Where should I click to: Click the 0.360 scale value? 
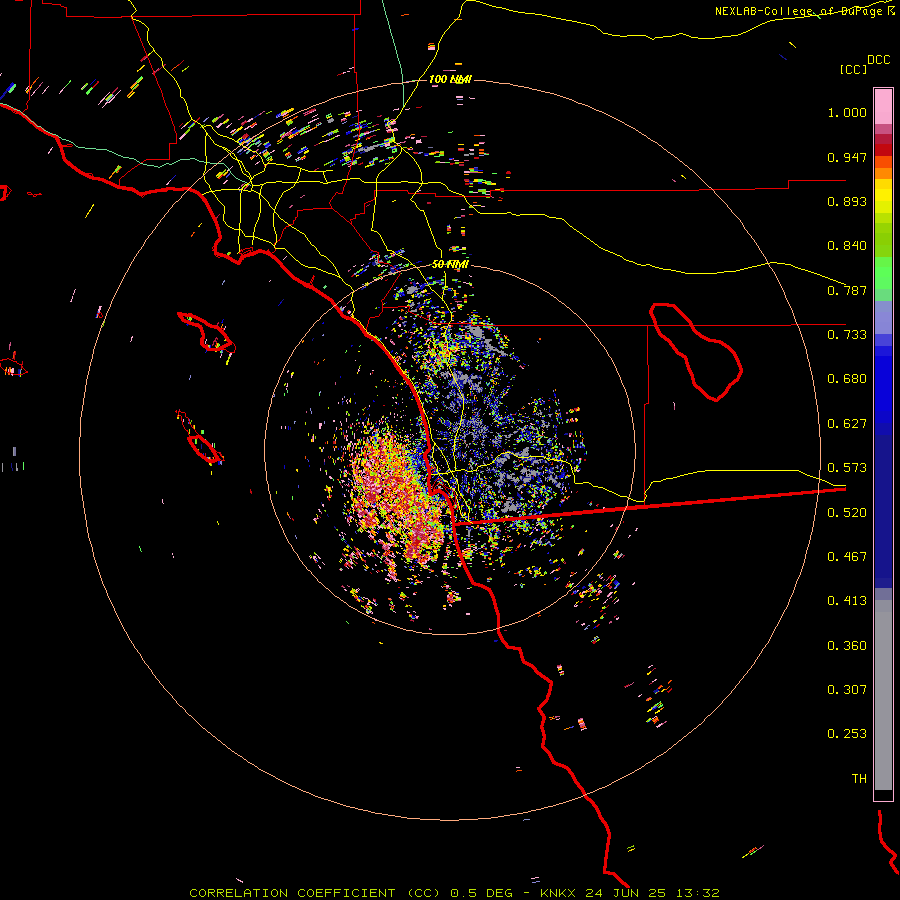coord(847,646)
